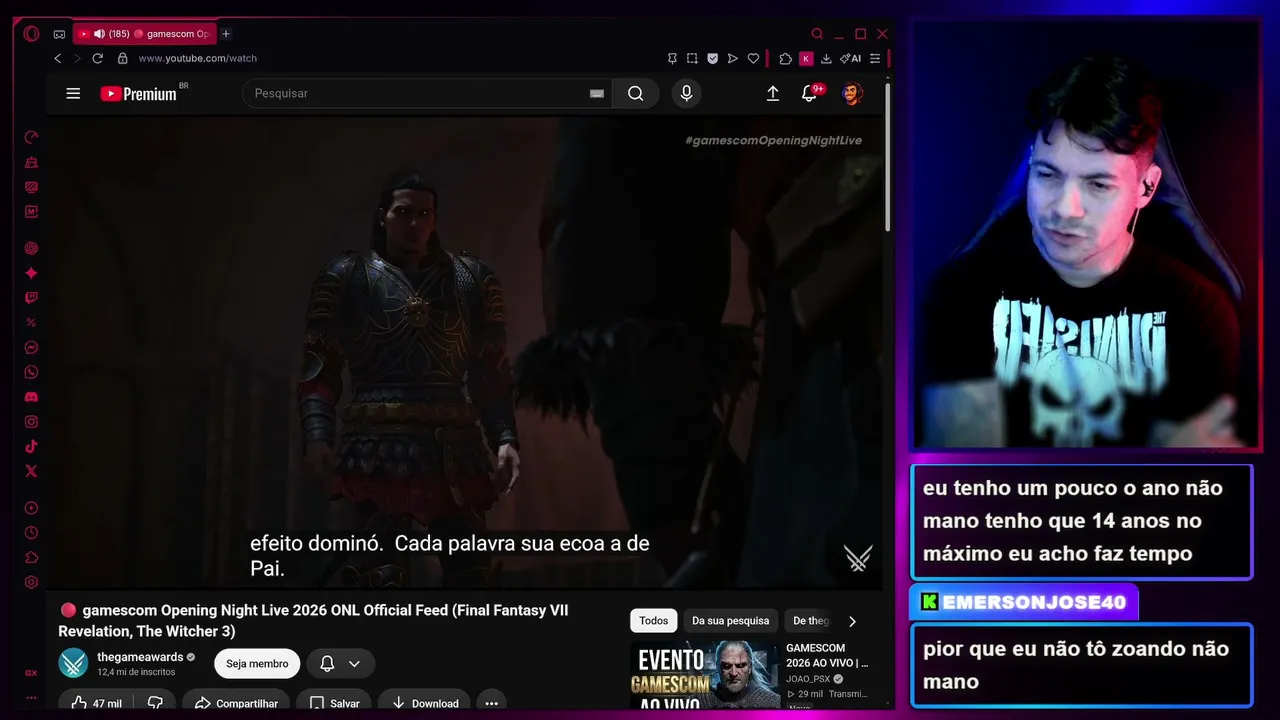
Task: Open the sidebar three-dots setup menu
Action: pos(31,697)
